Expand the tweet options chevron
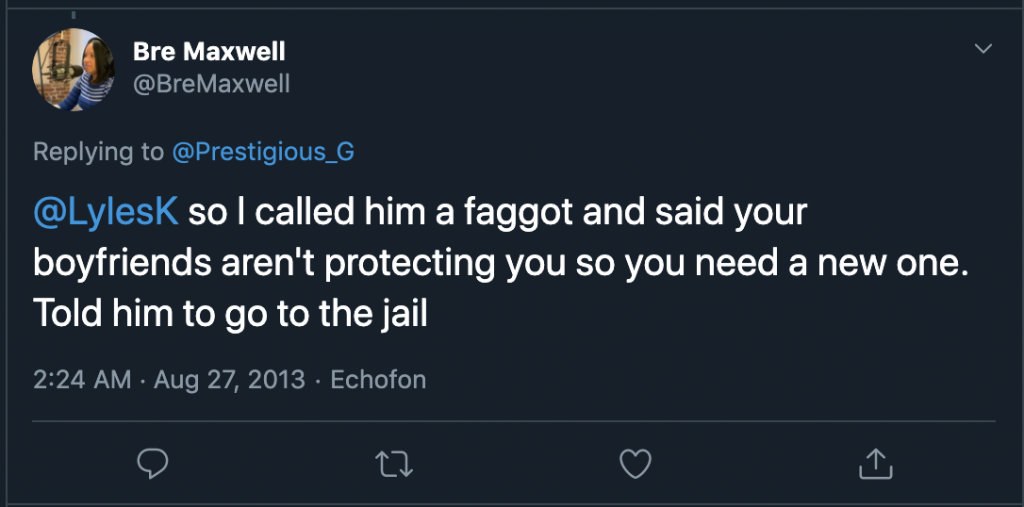The height and width of the screenshot is (507, 1024). coord(983,49)
